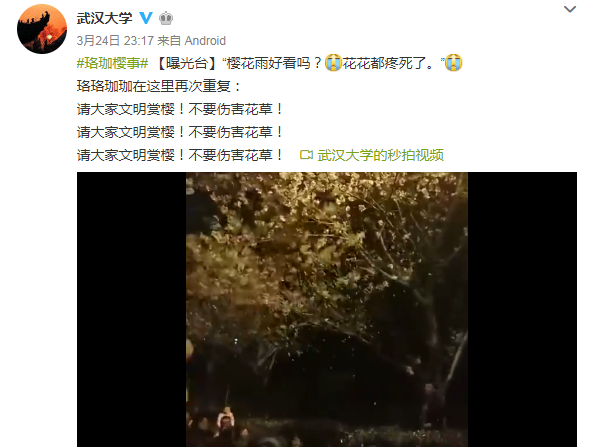Click the Wuhan University profile avatar
The image size is (596, 447).
click(x=42, y=29)
